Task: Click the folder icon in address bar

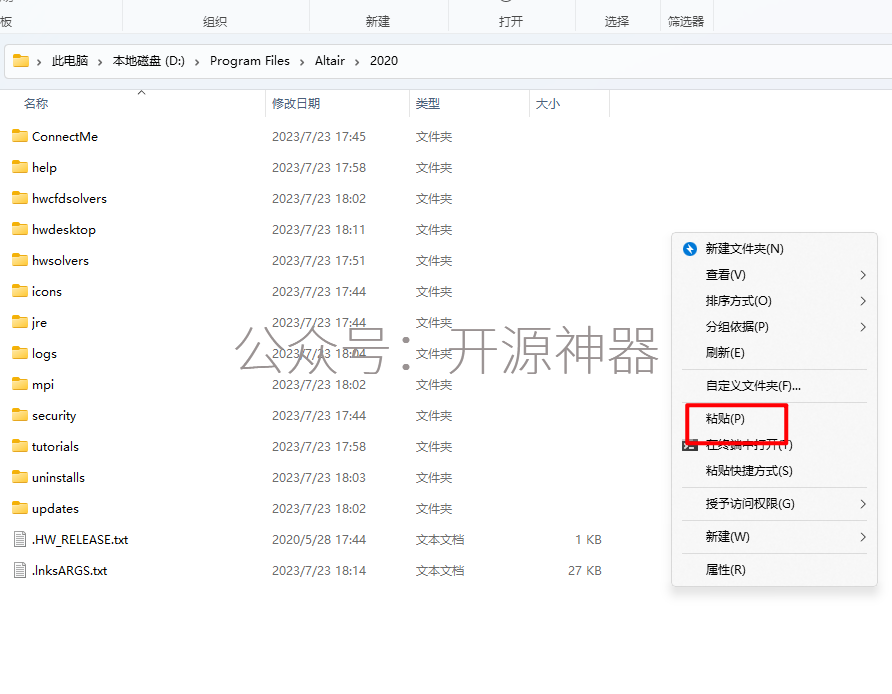Action: tap(21, 61)
